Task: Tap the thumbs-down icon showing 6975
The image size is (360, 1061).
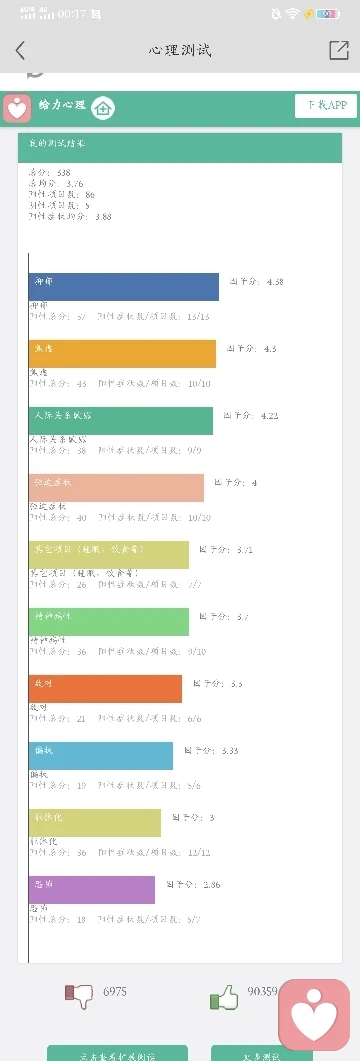Action: [78, 995]
